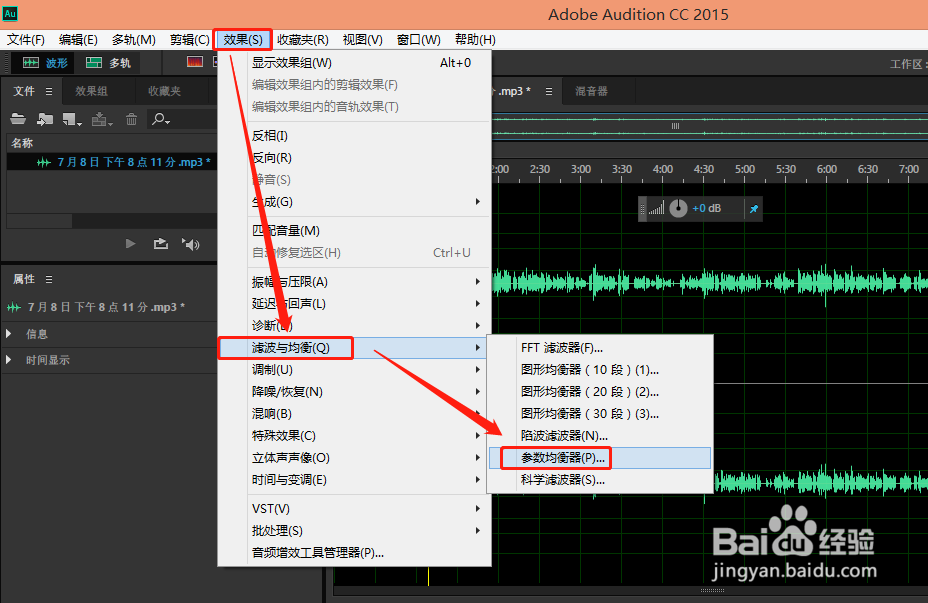The height and width of the screenshot is (603, 928).
Task: Choose 图形均衡器 (10 段) effect
Action: coord(600,370)
